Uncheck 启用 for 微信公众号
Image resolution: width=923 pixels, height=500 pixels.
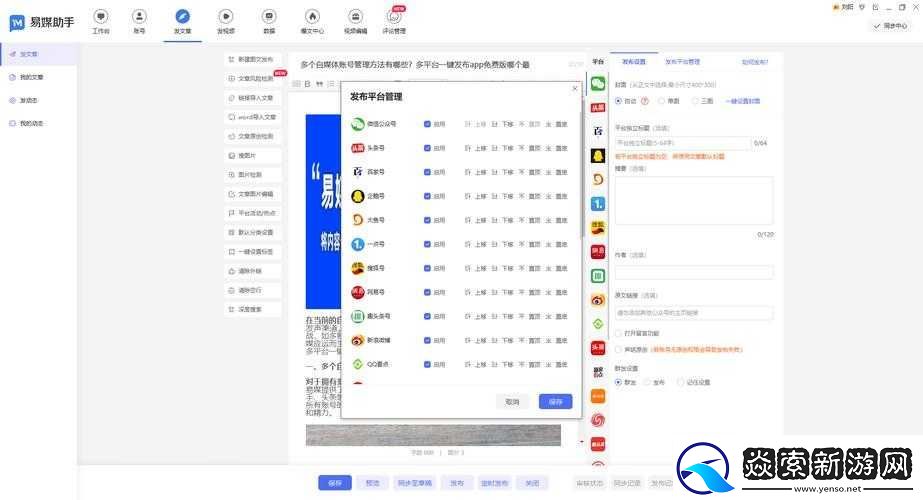427,124
